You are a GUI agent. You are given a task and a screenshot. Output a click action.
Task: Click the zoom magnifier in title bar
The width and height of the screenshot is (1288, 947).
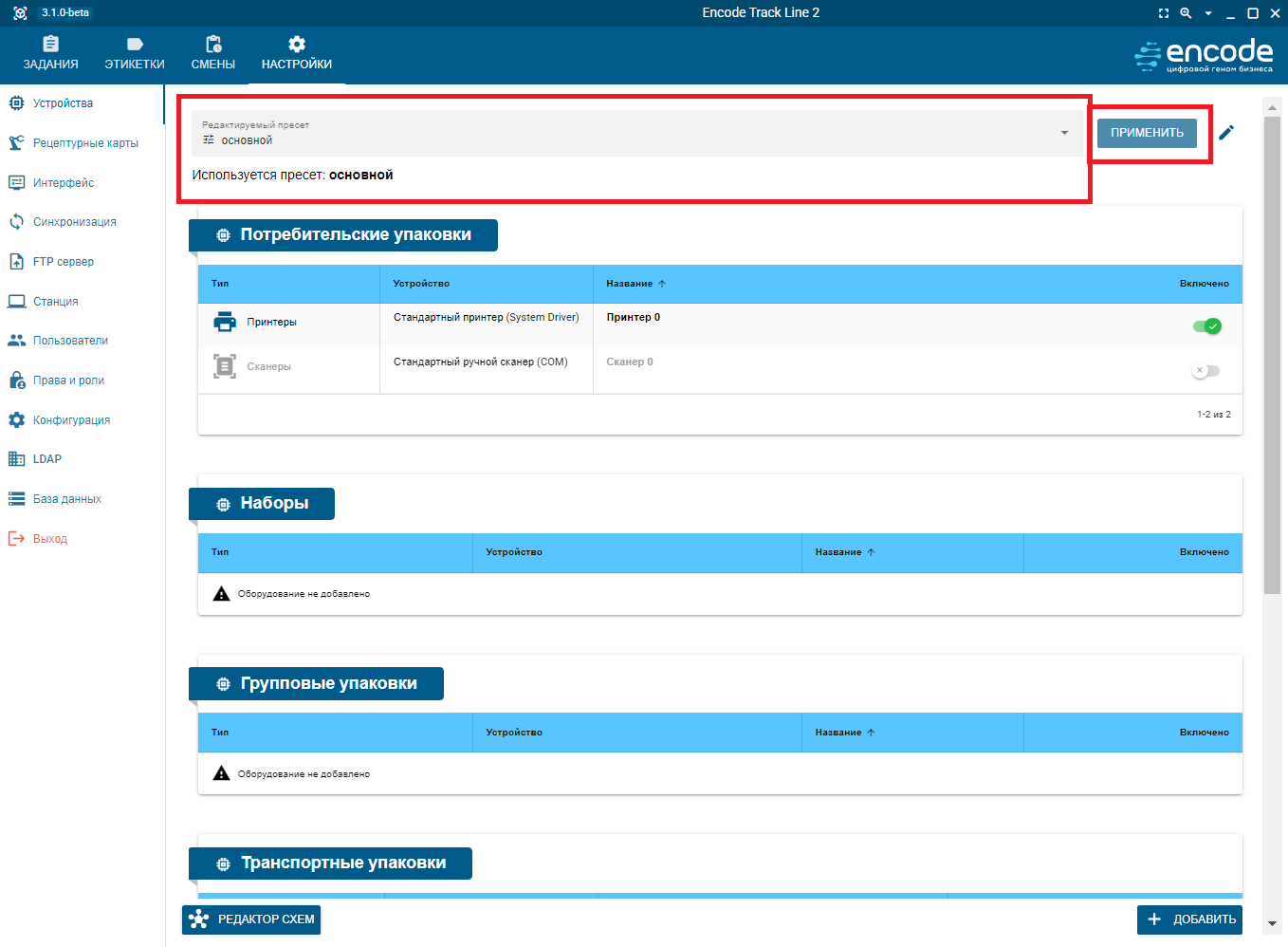1186,13
